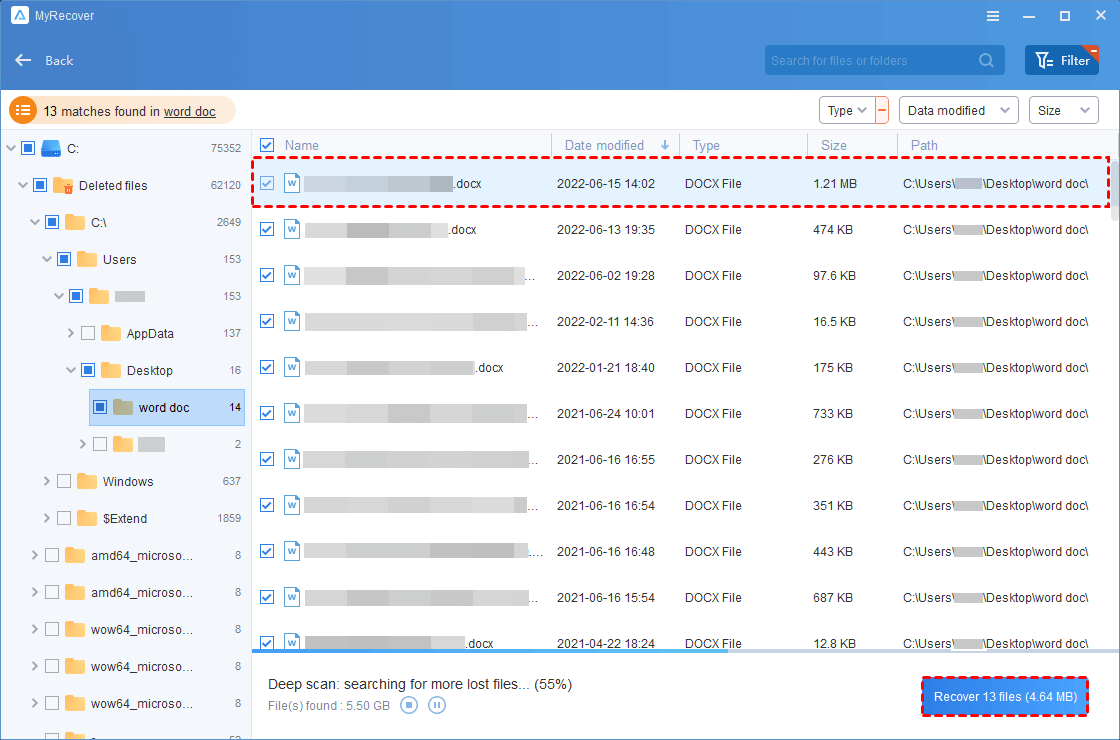Screen dimensions: 1120x740
Task: Pause the deep scan
Action: tap(437, 705)
